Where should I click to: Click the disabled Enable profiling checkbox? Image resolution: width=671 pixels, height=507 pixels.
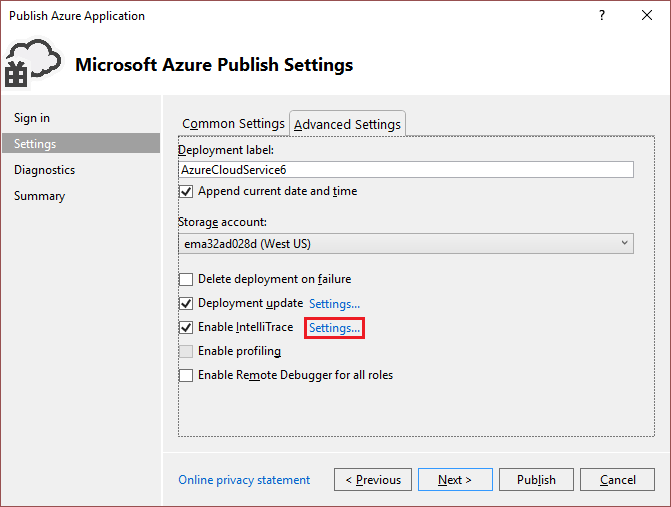point(186,351)
